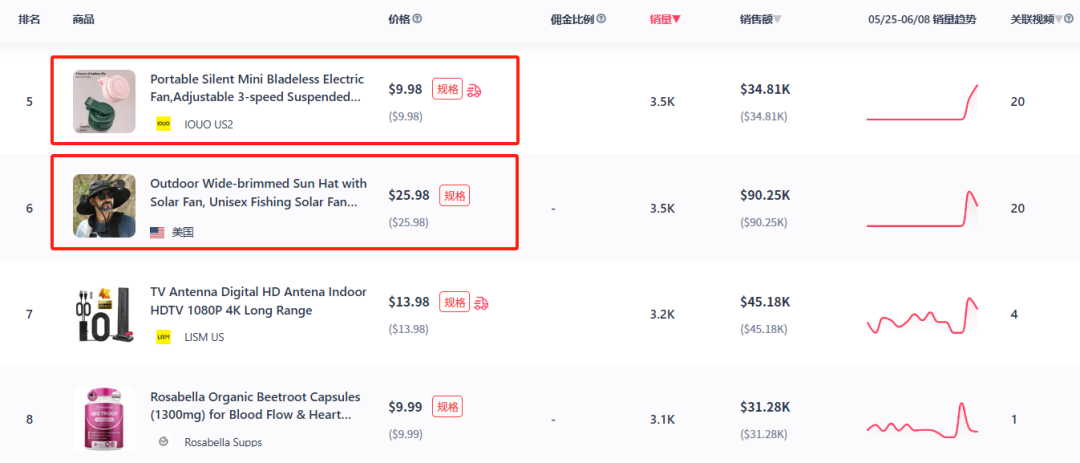Click the Rosabella Supps shop logo icon
Screen dimensions: 1080x463
[x=164, y=442]
